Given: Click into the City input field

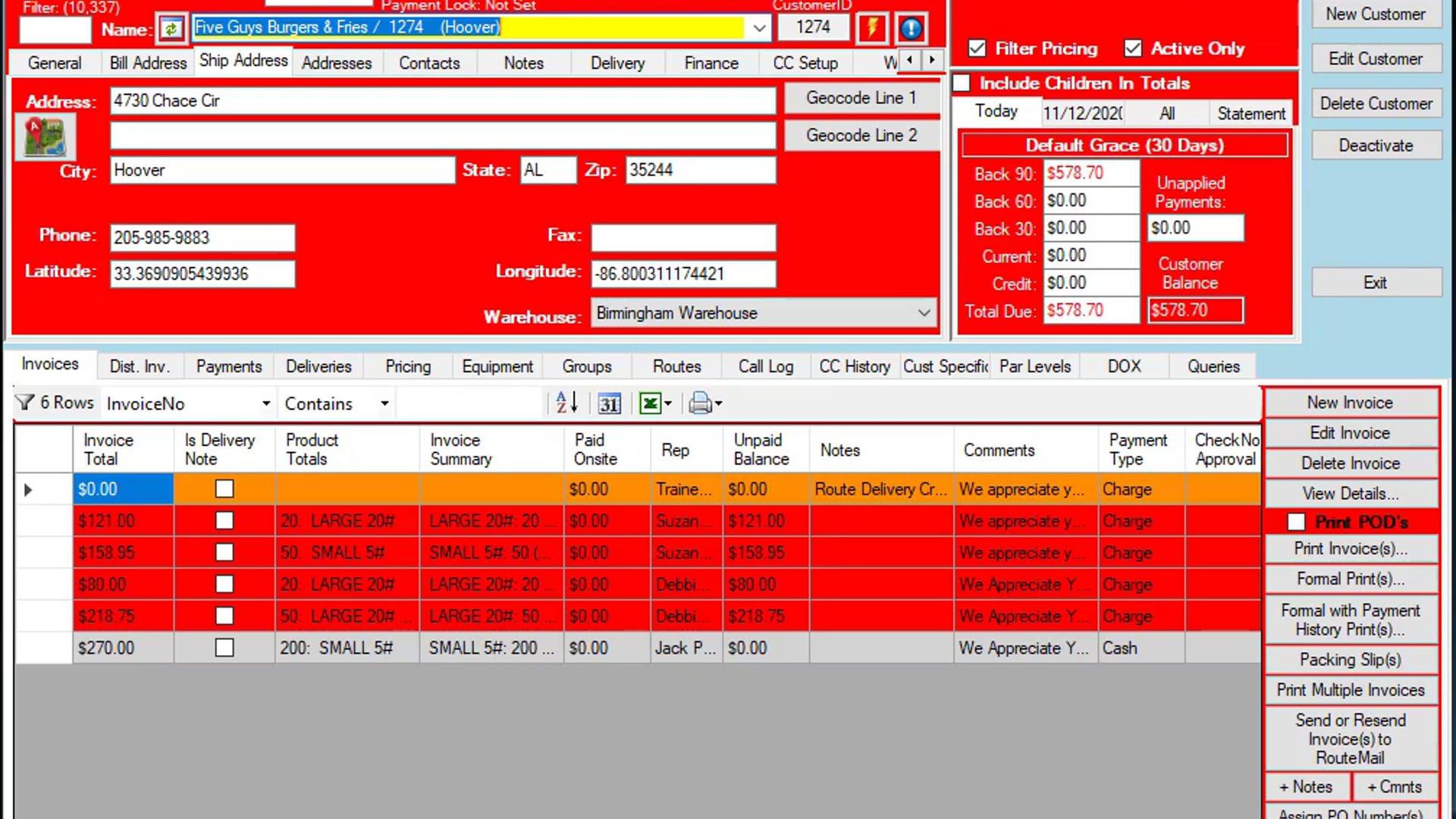Looking at the screenshot, I should [282, 170].
